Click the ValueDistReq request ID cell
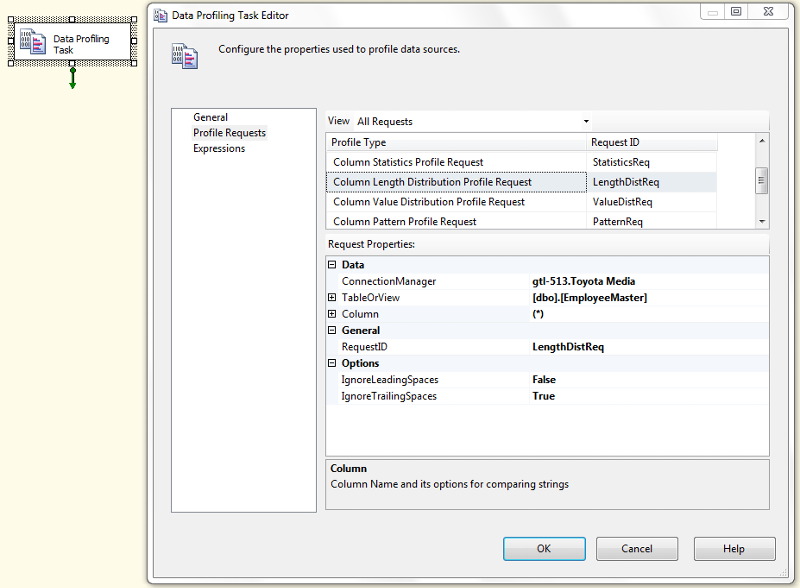This screenshot has height=588, width=800. [652, 202]
